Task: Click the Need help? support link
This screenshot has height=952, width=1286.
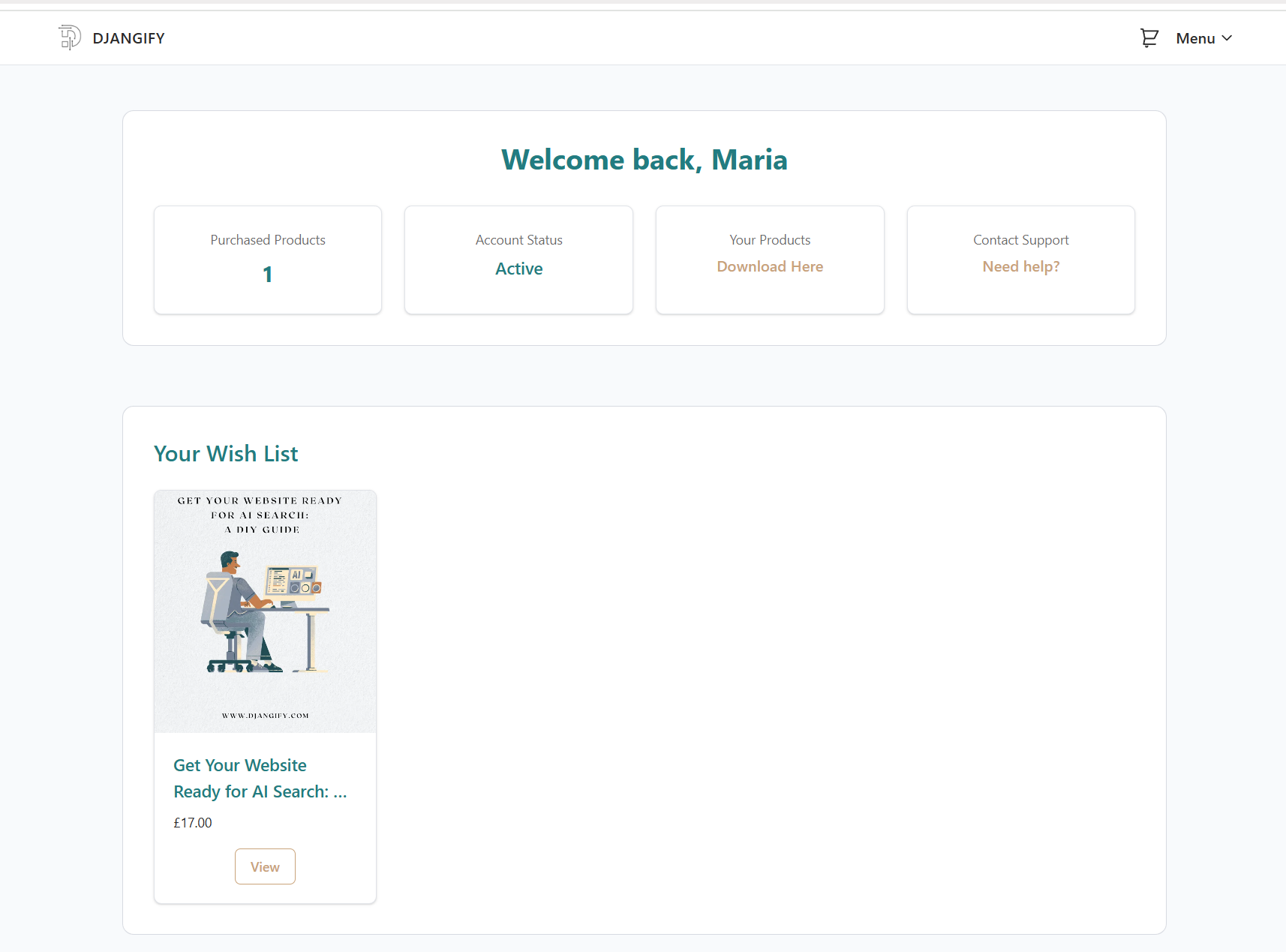Action: [1020, 266]
